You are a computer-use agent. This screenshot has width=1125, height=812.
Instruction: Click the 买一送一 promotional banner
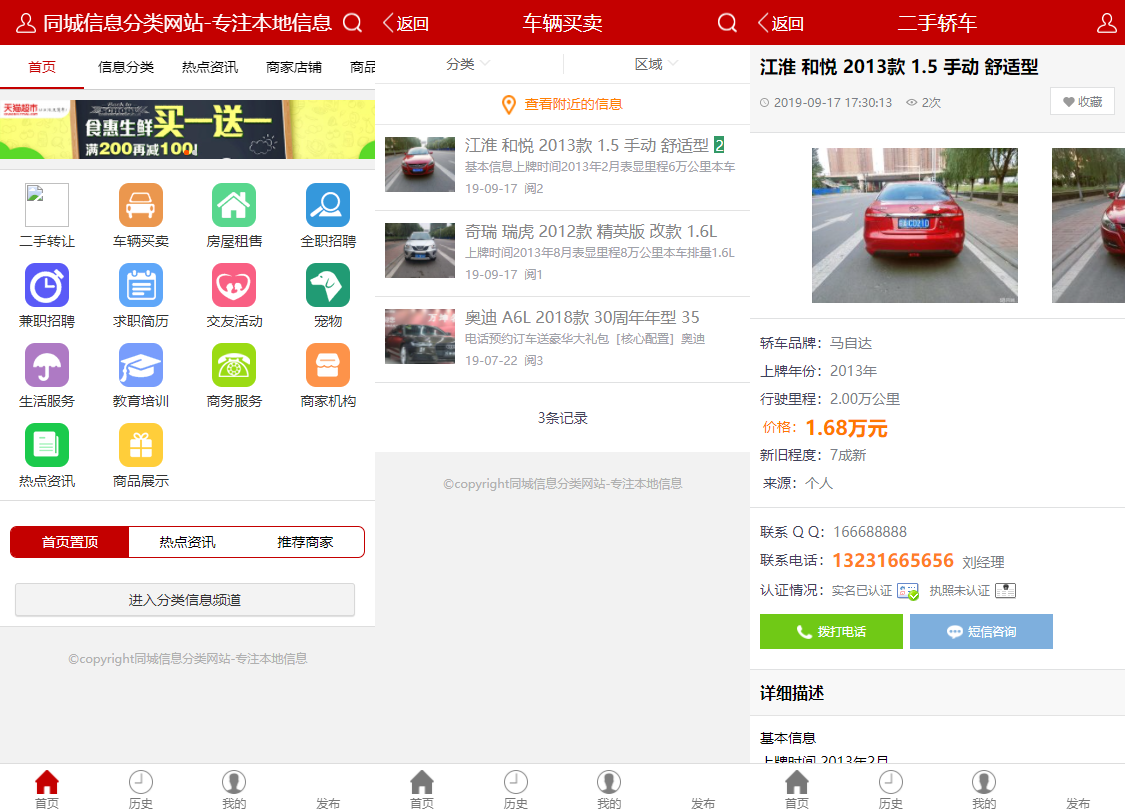(x=187, y=129)
